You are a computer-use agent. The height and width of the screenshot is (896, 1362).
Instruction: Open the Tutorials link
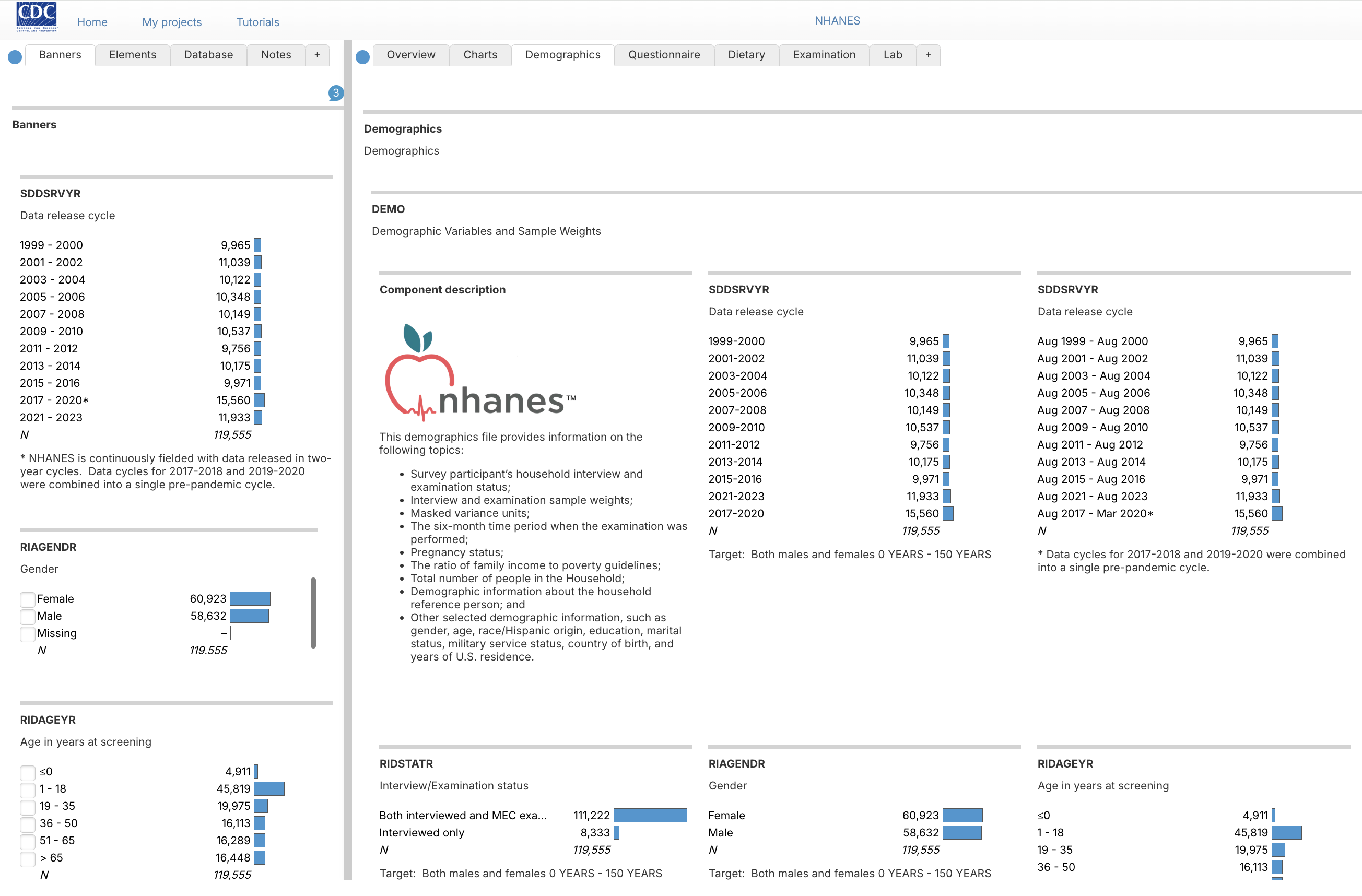[257, 22]
